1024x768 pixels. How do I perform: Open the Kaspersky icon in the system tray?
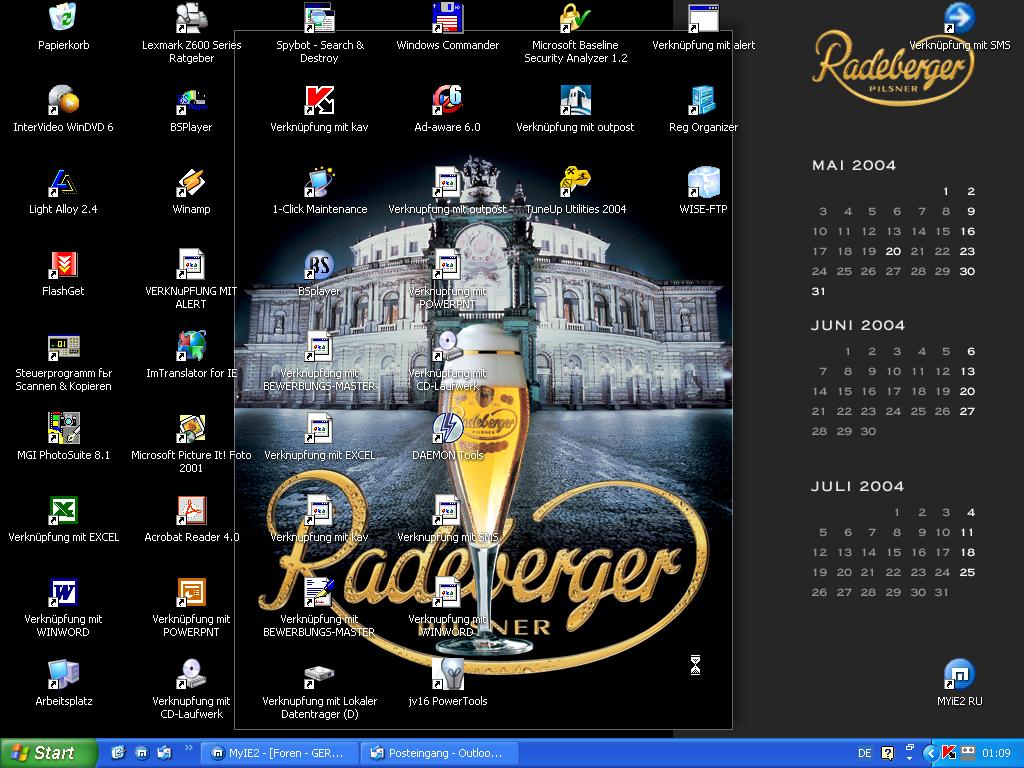[949, 753]
